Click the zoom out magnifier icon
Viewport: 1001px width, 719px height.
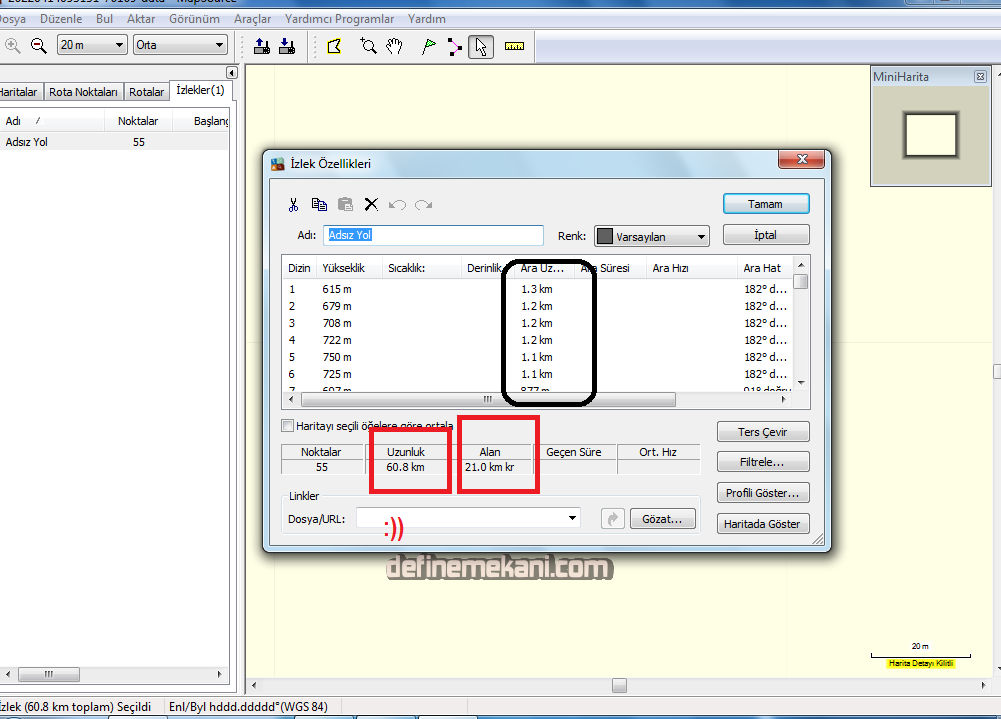pos(39,45)
